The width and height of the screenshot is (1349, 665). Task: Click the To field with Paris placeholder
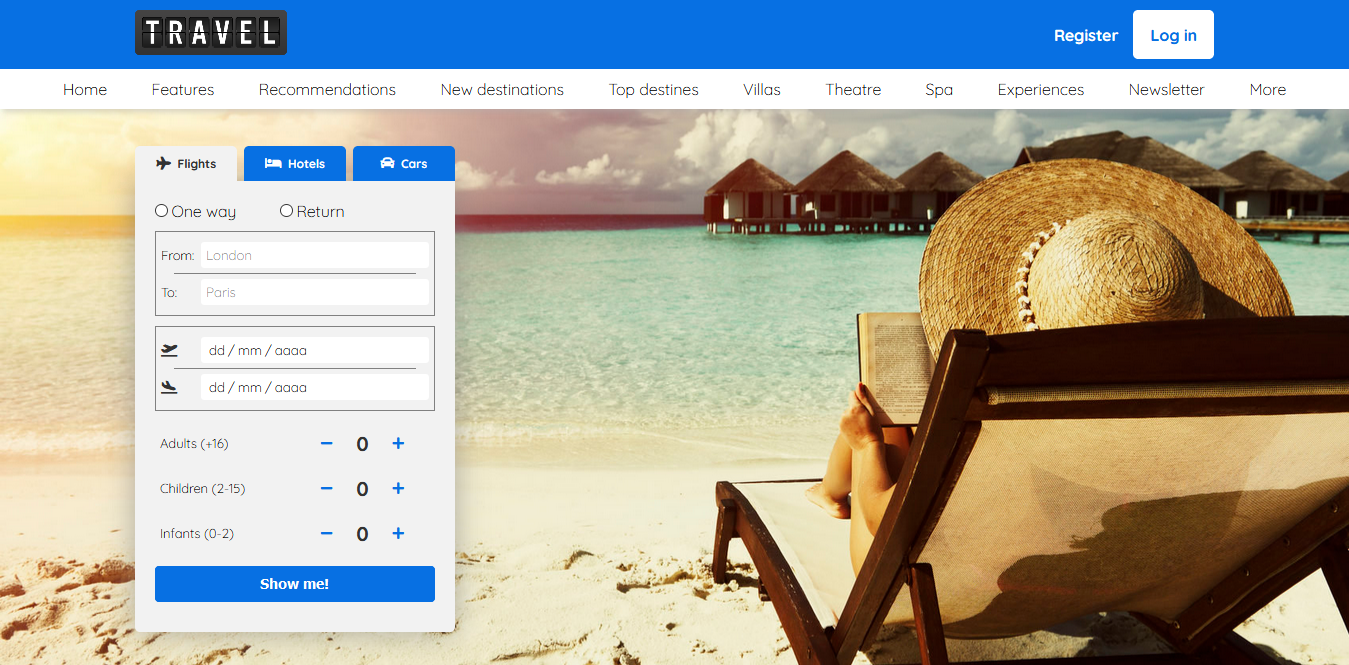(315, 292)
